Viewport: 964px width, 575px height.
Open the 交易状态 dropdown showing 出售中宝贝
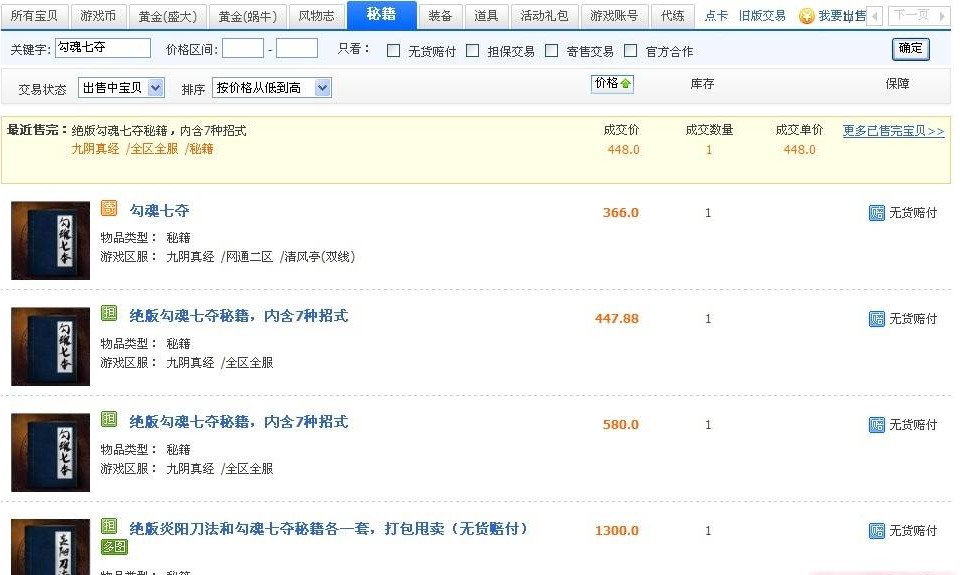click(x=121, y=88)
